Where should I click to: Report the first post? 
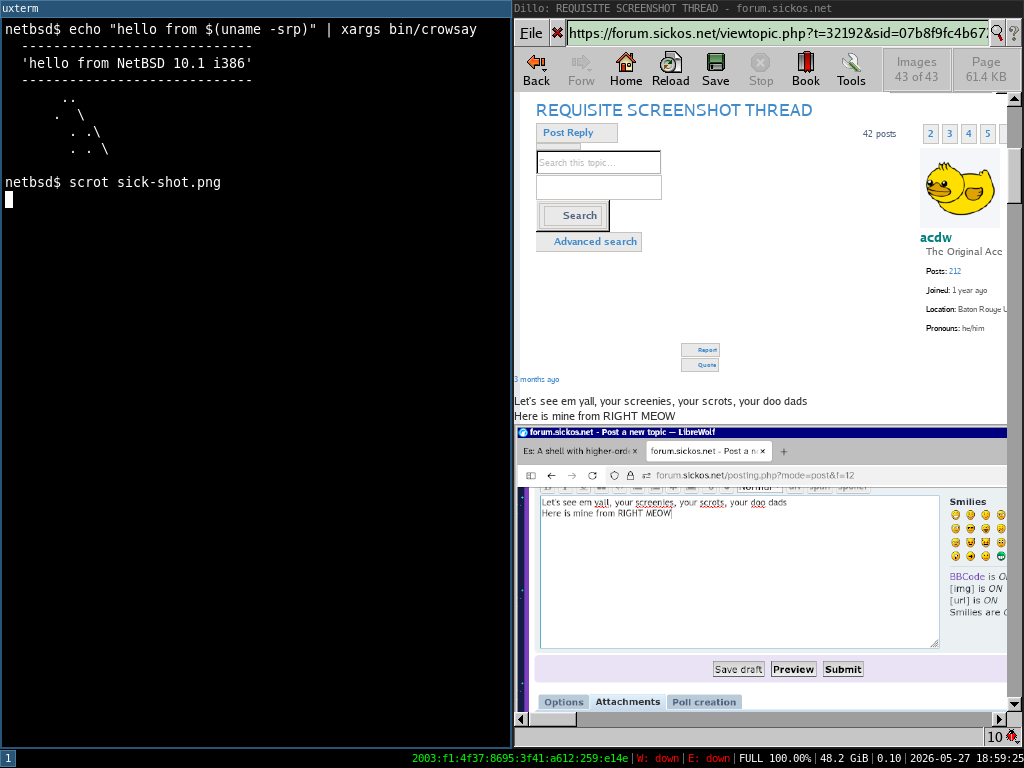700,350
